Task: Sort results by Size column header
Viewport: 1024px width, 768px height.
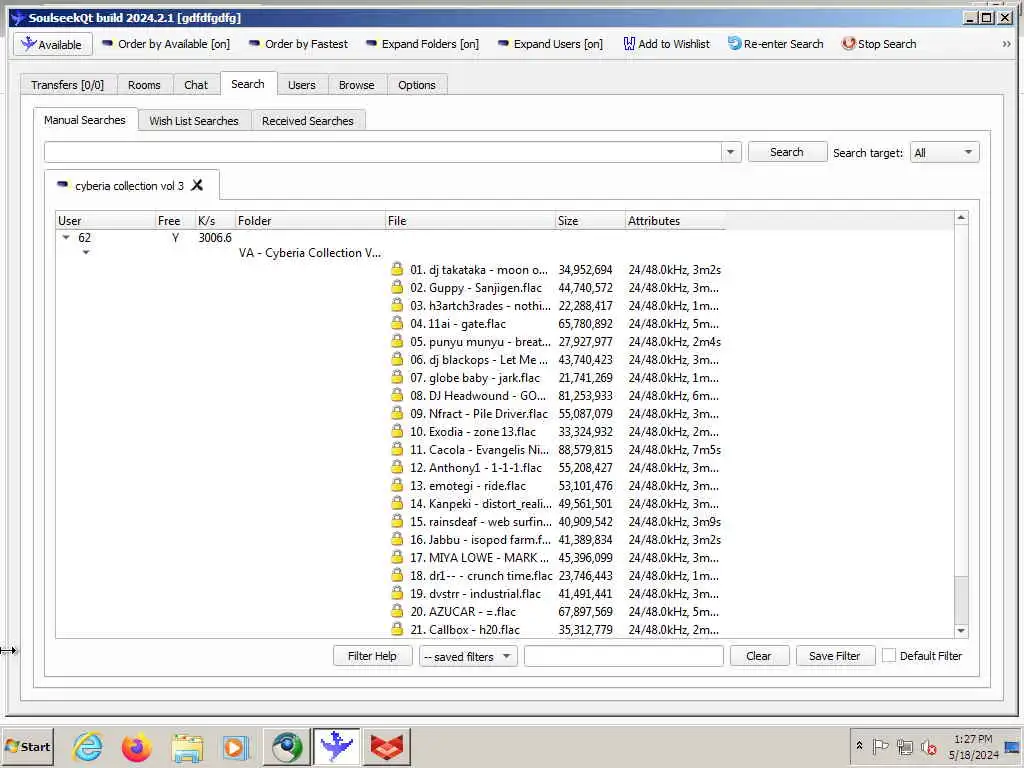Action: point(590,221)
